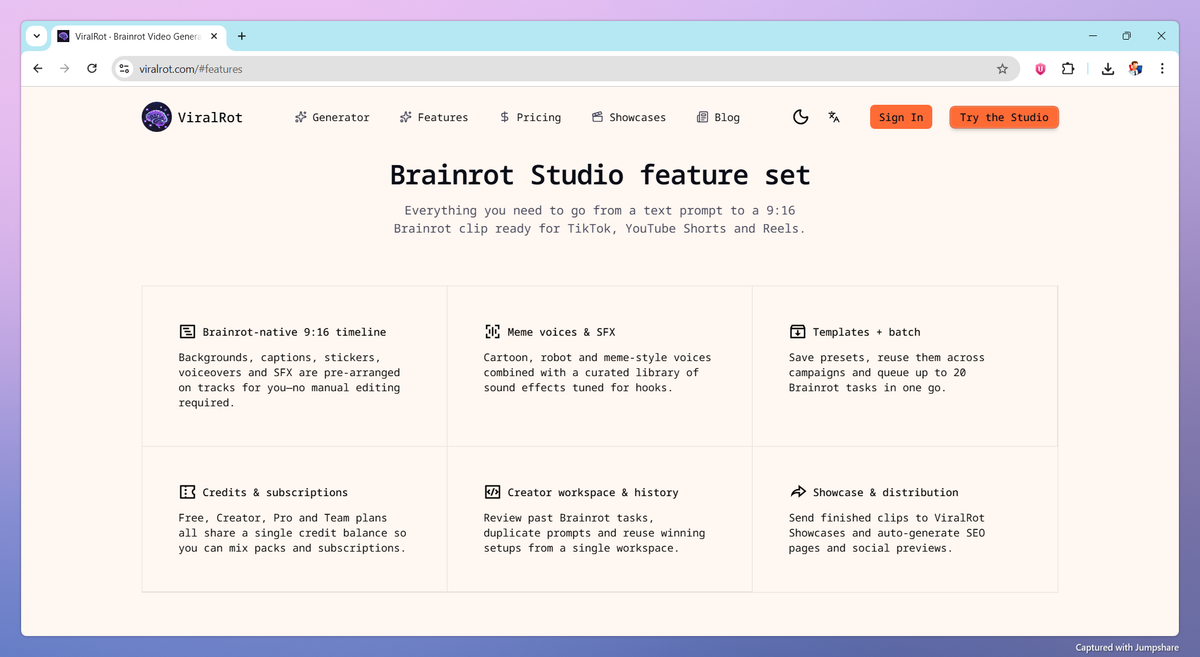Open the Features menu item

coord(434,117)
